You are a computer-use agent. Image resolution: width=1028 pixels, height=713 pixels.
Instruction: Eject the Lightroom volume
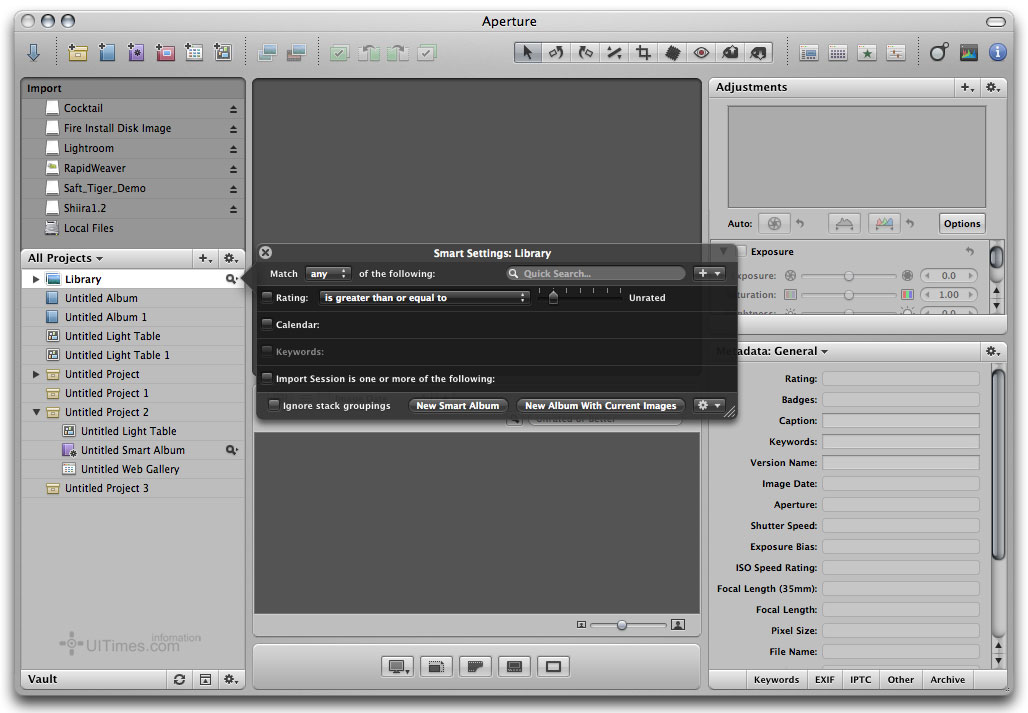click(x=233, y=149)
